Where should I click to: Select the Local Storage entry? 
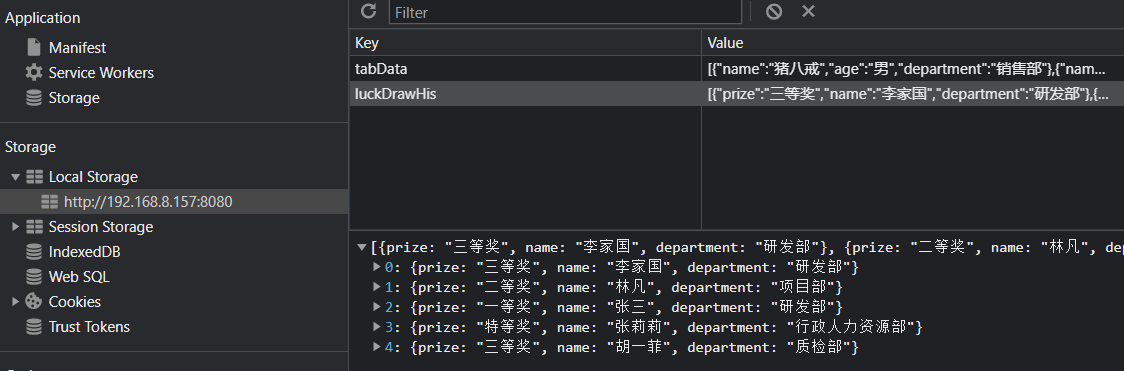tap(93, 177)
